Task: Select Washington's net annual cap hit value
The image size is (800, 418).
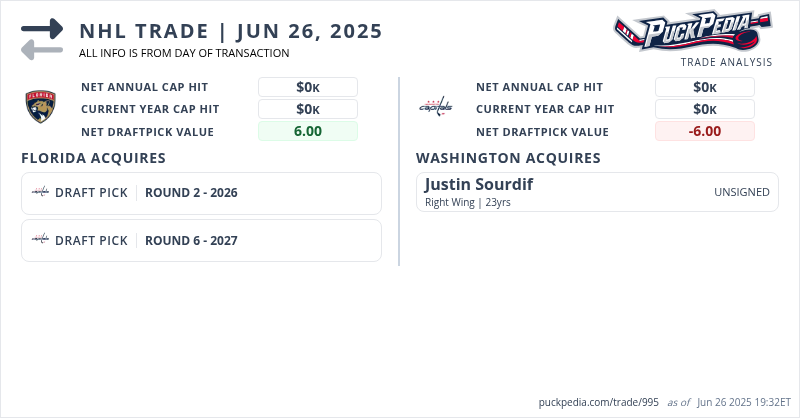Action: coord(705,87)
